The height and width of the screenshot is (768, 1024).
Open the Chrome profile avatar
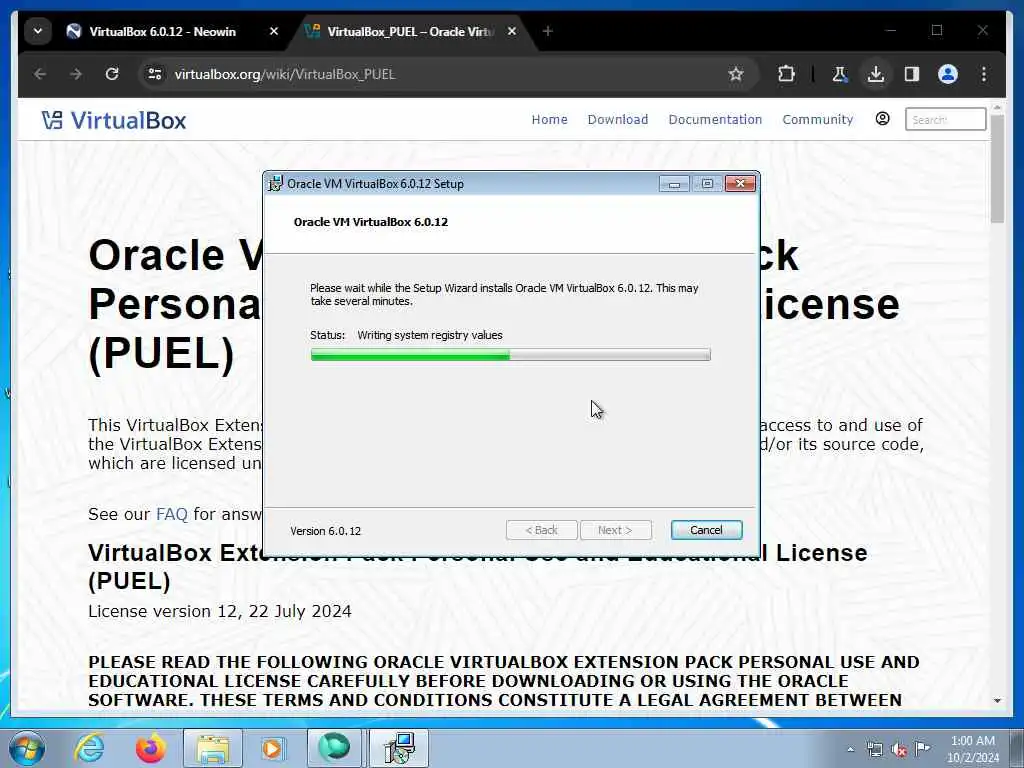(948, 74)
